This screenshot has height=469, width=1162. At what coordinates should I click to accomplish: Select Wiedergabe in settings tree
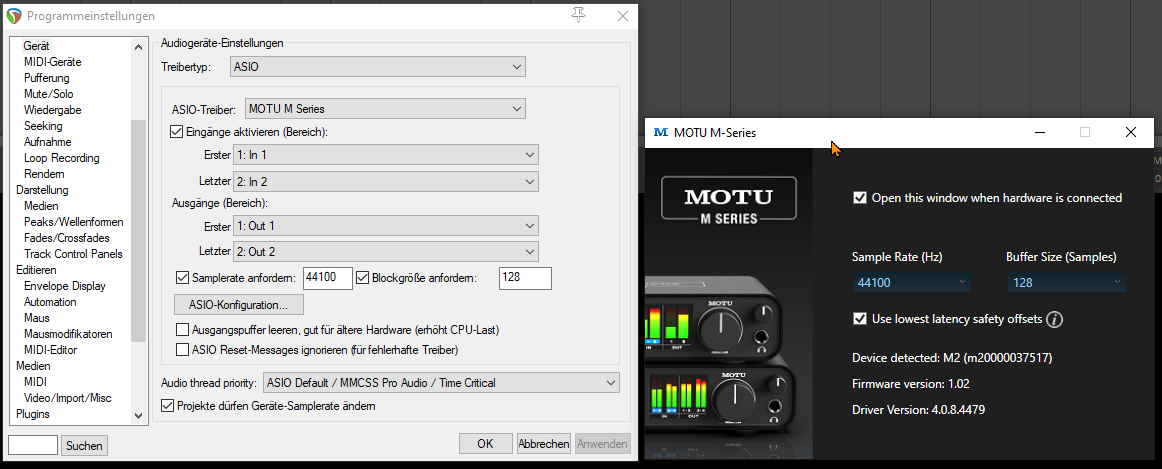point(53,110)
